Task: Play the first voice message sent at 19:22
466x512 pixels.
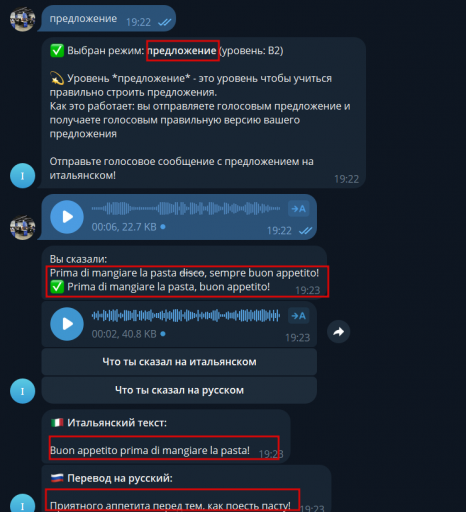Action: [x=67, y=217]
